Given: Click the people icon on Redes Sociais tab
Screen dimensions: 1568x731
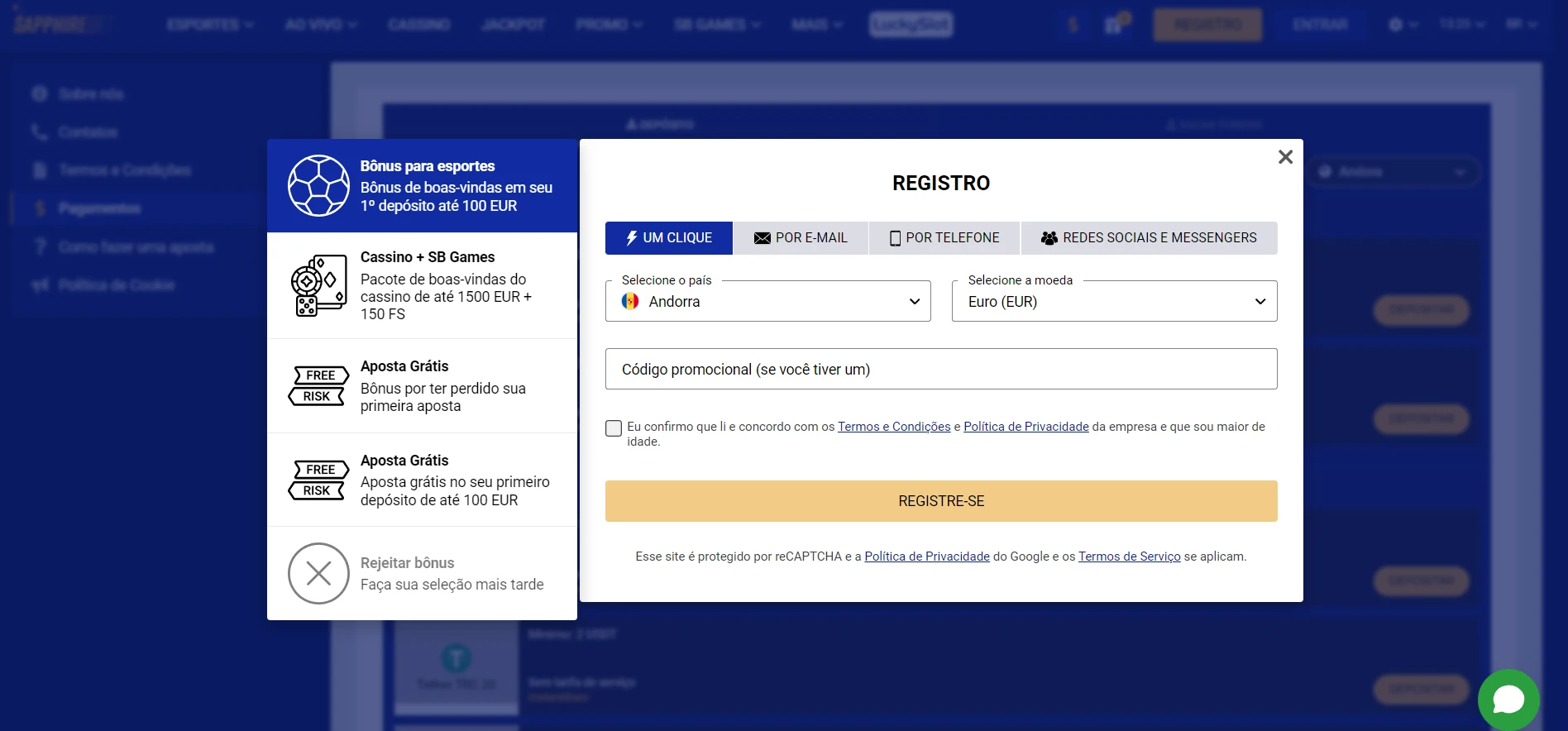Looking at the screenshot, I should pos(1049,238).
